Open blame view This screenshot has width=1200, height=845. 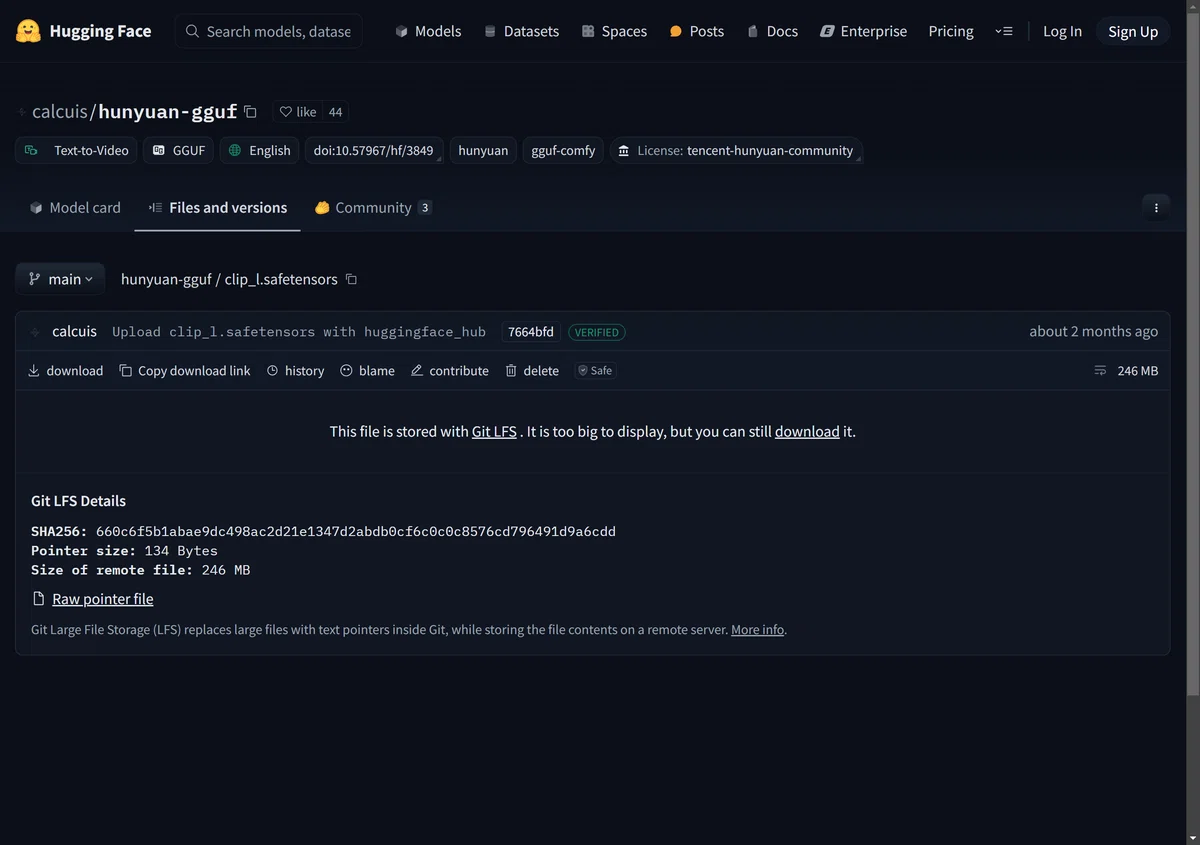tap(367, 370)
